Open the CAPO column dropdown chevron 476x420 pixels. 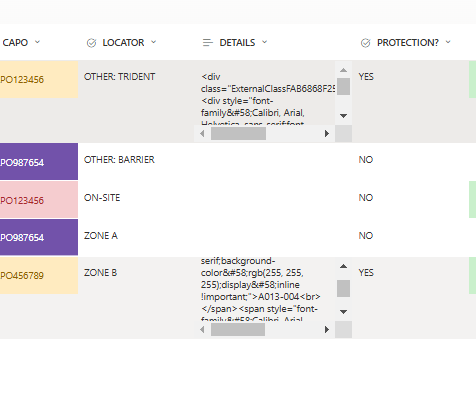(x=37, y=42)
